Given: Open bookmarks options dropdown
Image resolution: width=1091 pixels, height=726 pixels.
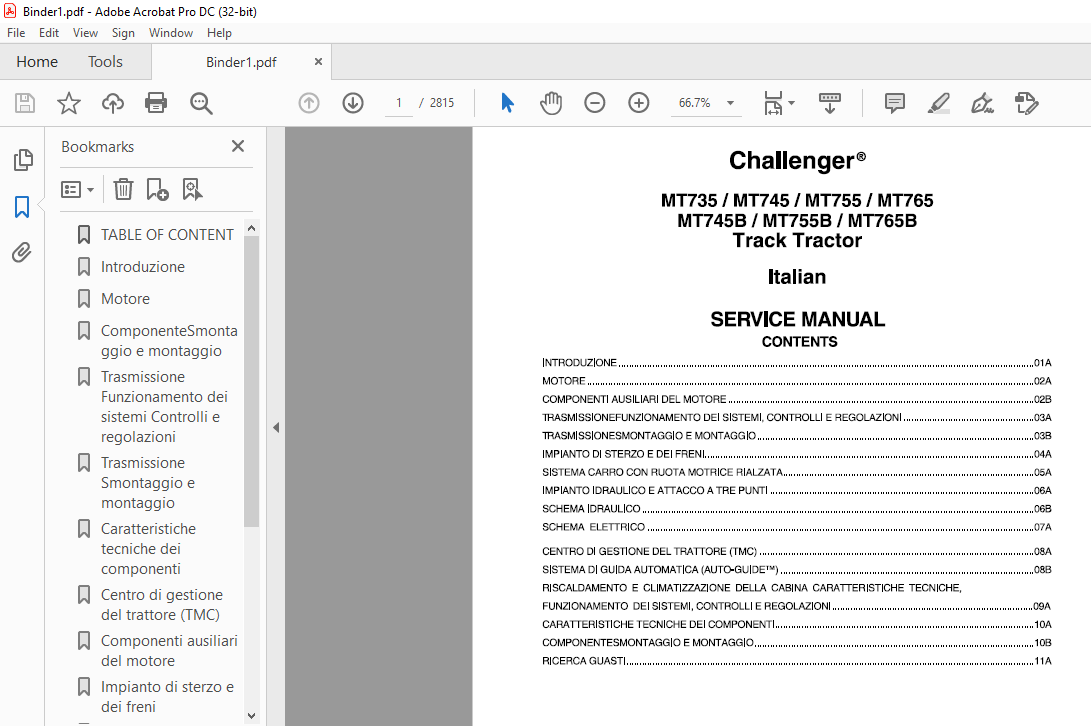Looking at the screenshot, I should tap(77, 189).
